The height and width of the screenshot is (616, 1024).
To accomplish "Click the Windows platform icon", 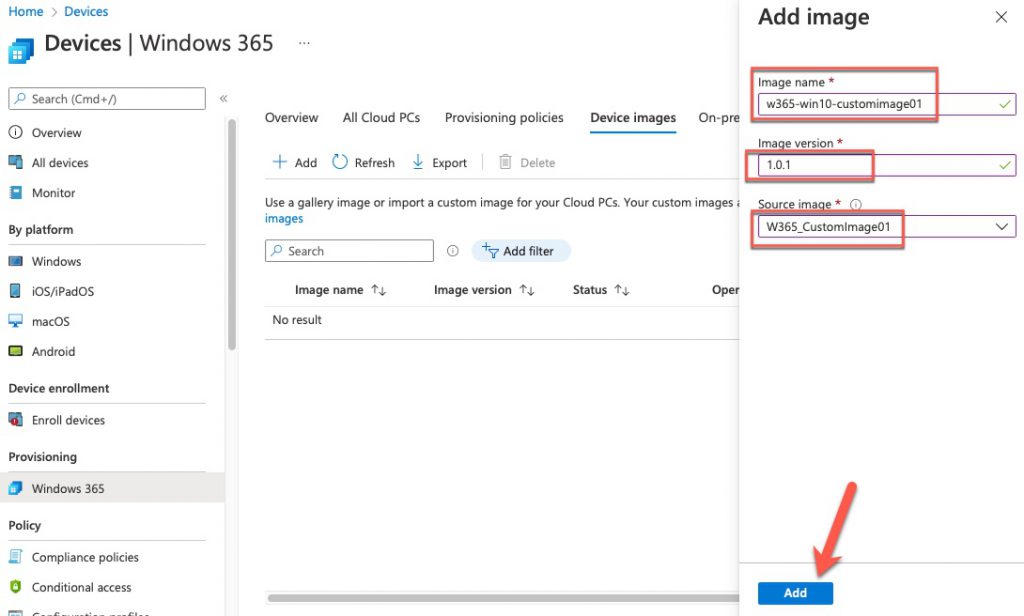I will 15,261.
